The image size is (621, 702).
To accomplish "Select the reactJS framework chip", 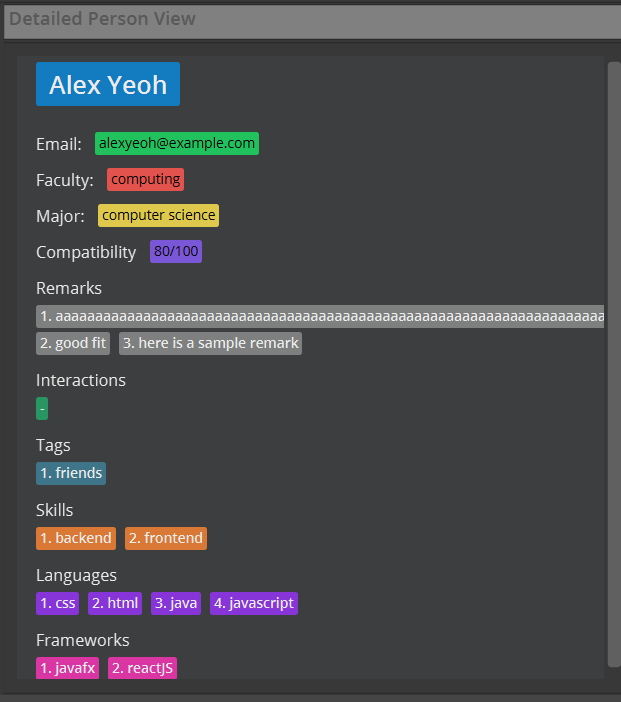I will (142, 668).
